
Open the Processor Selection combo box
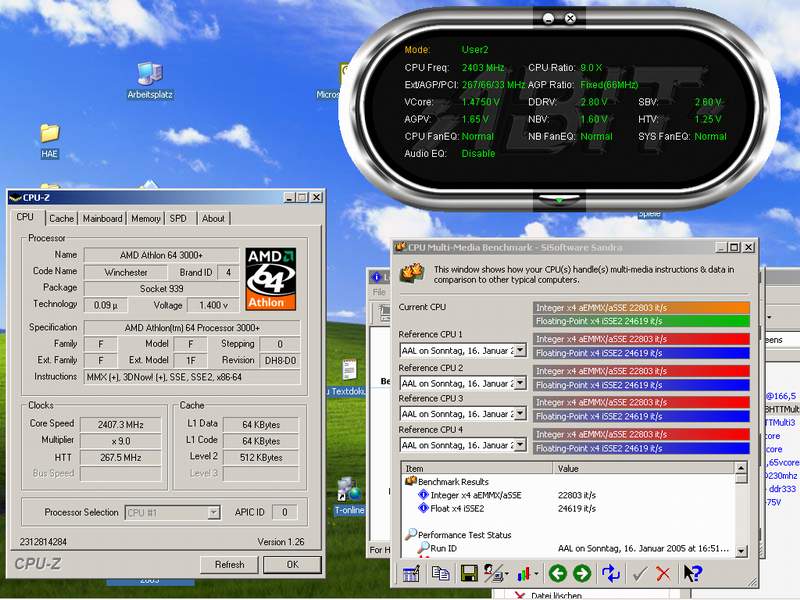(172, 512)
